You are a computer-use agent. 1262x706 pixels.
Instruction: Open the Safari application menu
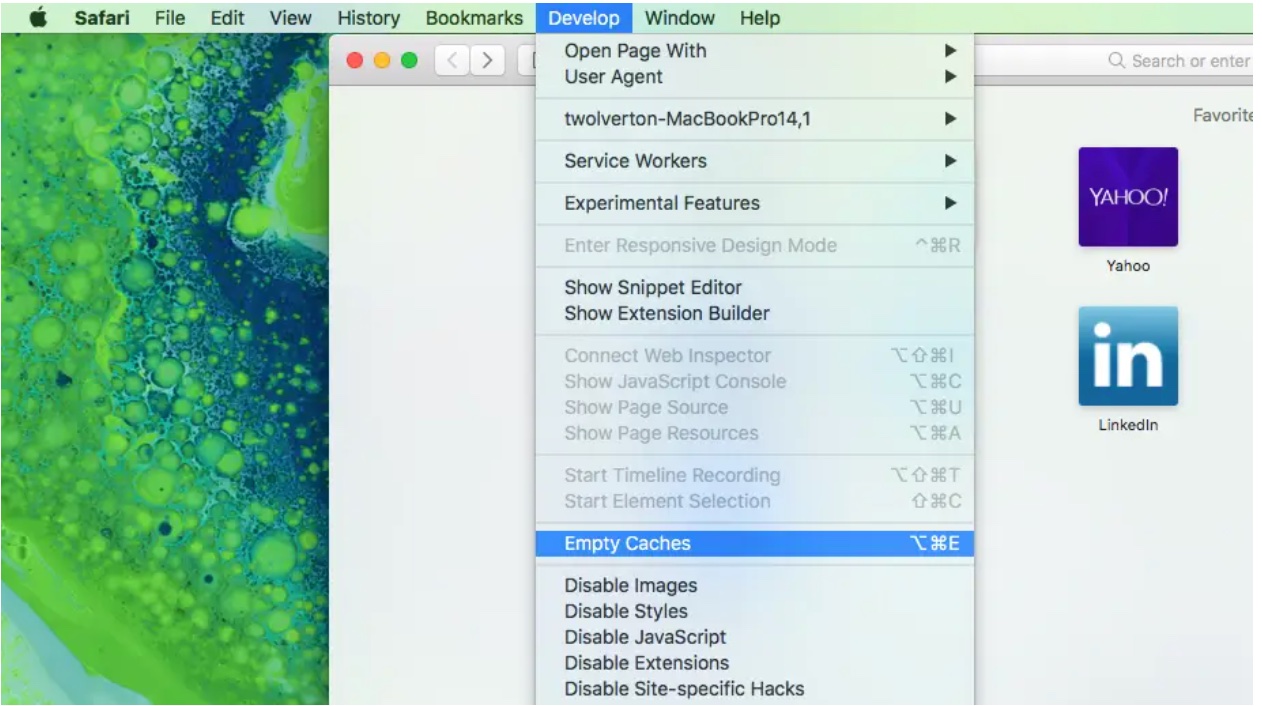102,18
